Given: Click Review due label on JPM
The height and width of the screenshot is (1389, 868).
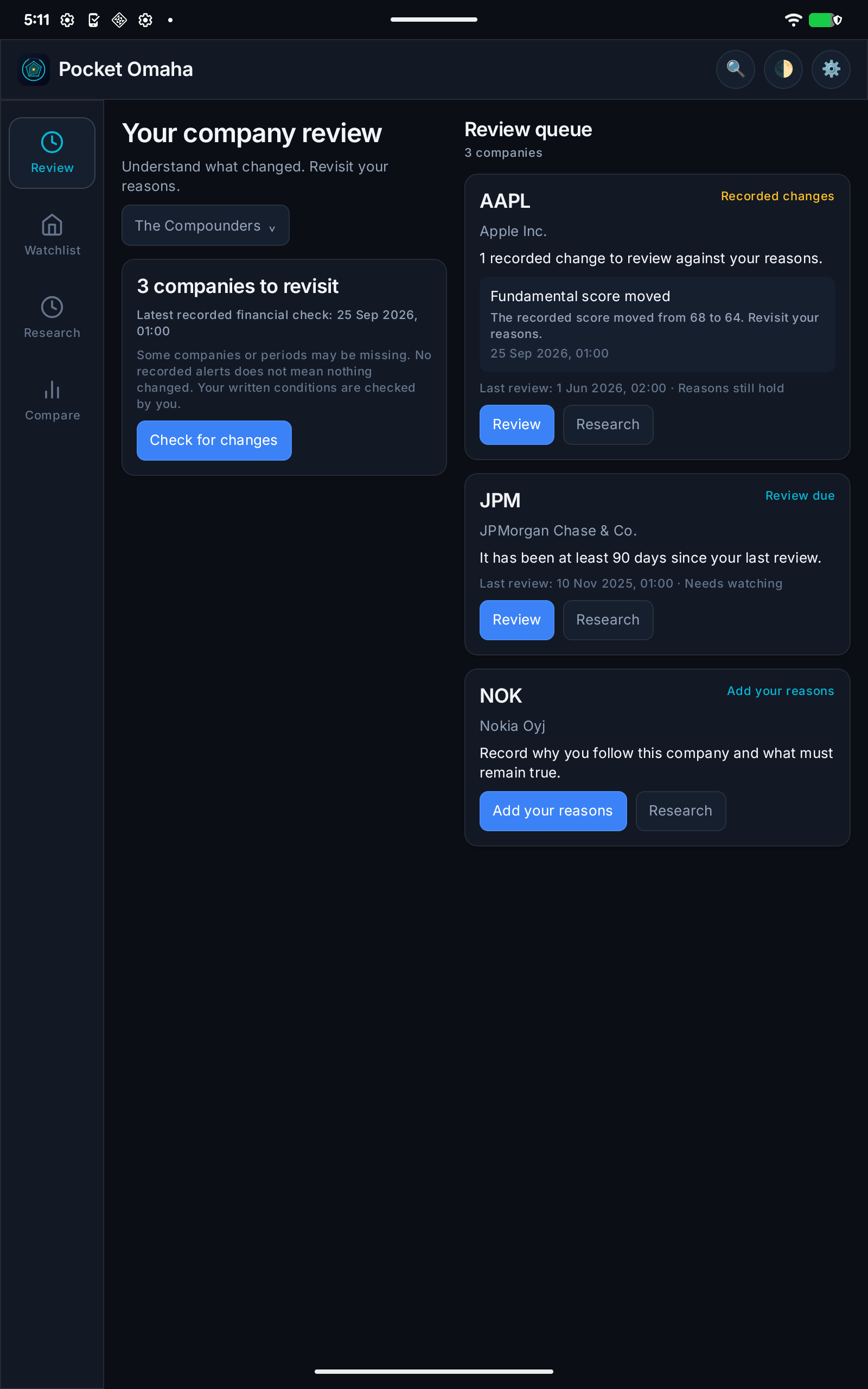Looking at the screenshot, I should [800, 496].
